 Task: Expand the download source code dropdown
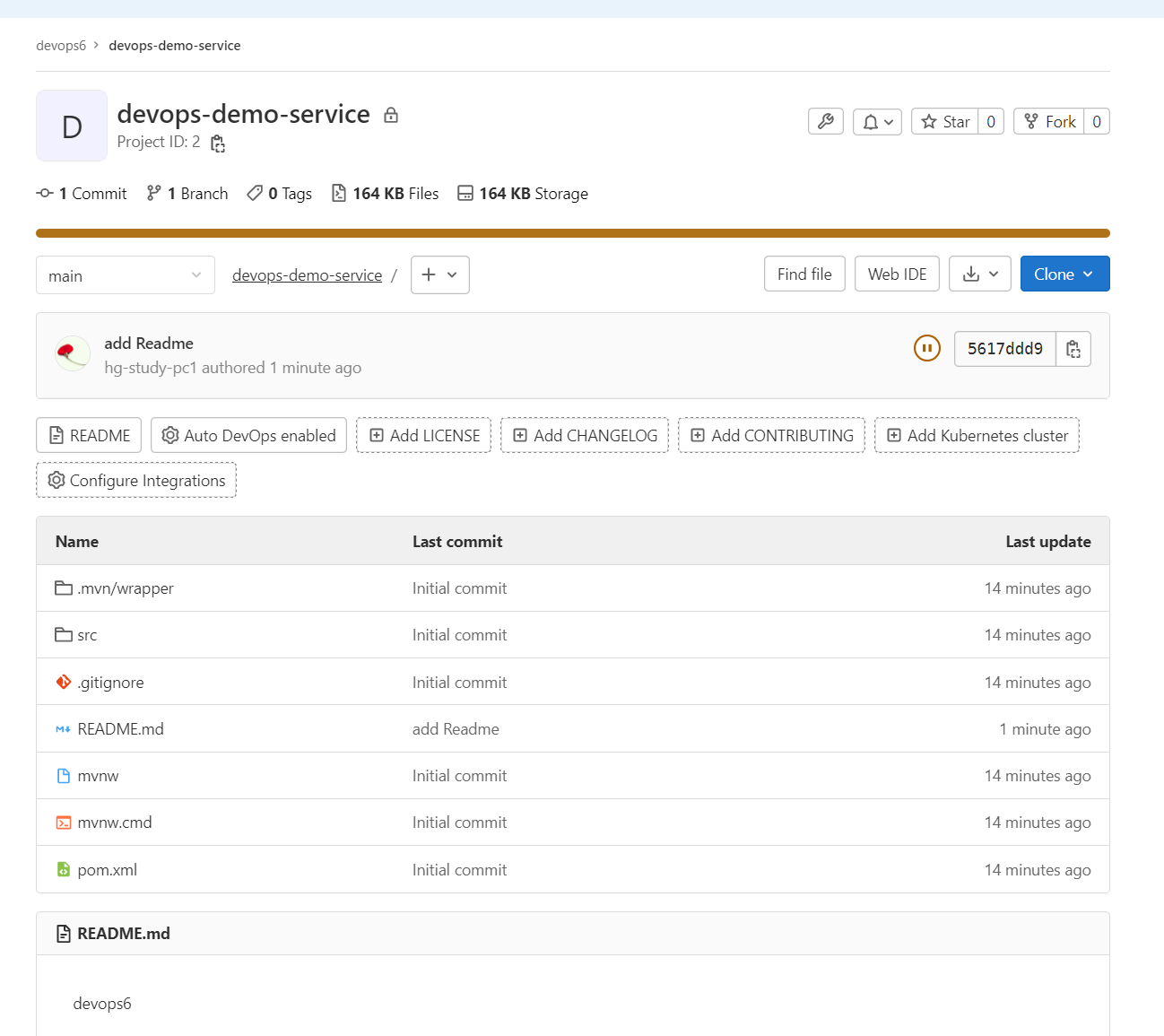pos(980,274)
